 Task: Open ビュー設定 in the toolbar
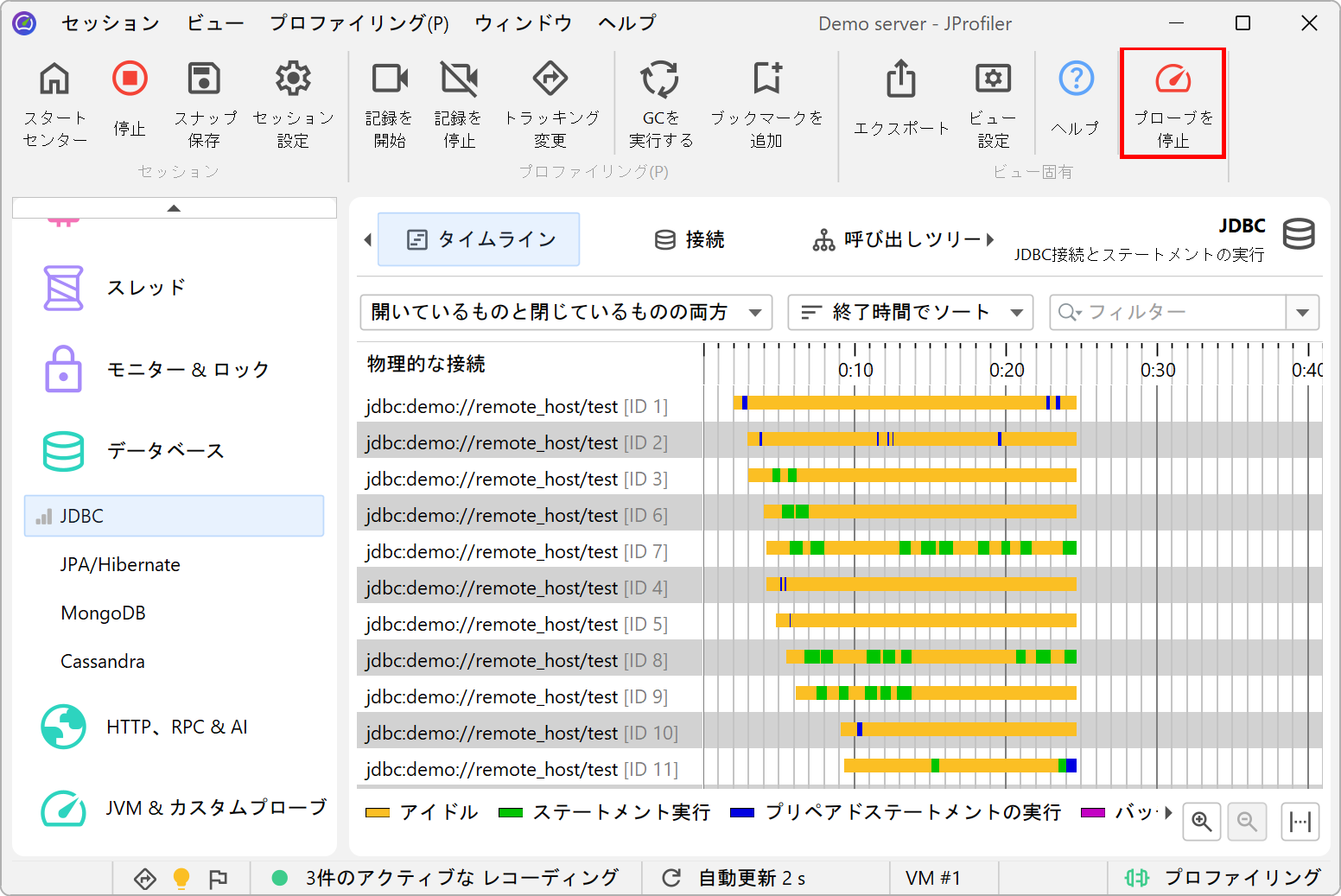(993, 79)
